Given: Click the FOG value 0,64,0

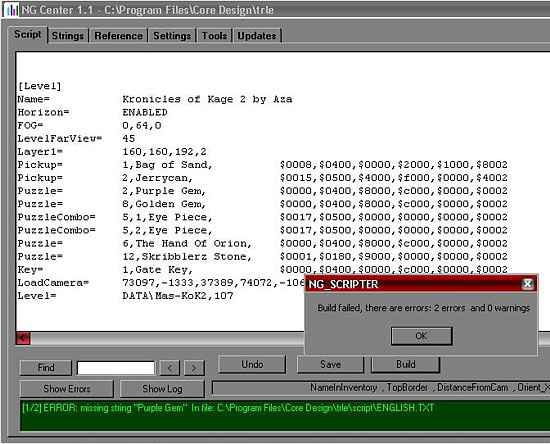Looking at the screenshot, I should [142, 126].
